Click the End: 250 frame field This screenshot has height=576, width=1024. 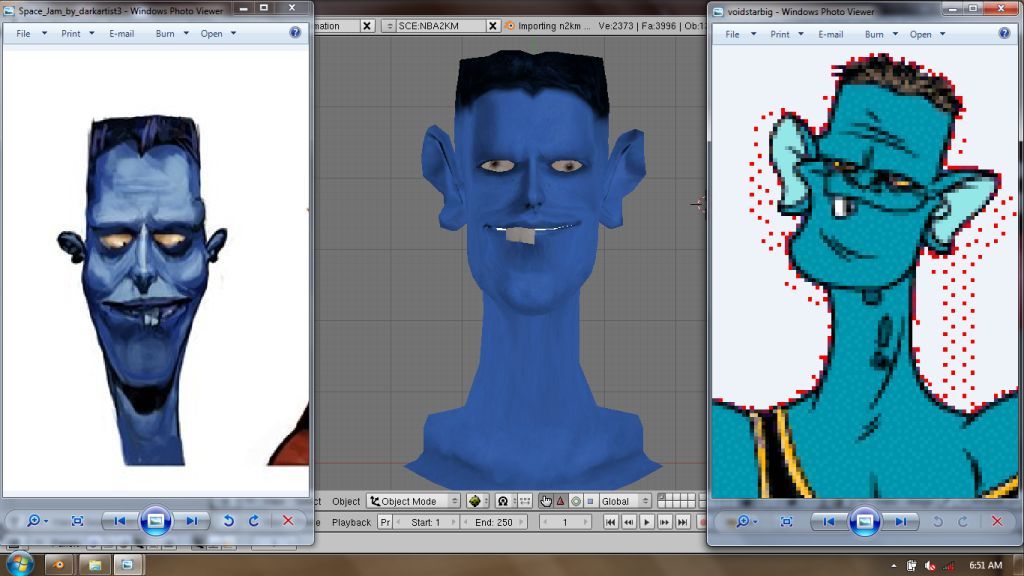(x=494, y=522)
